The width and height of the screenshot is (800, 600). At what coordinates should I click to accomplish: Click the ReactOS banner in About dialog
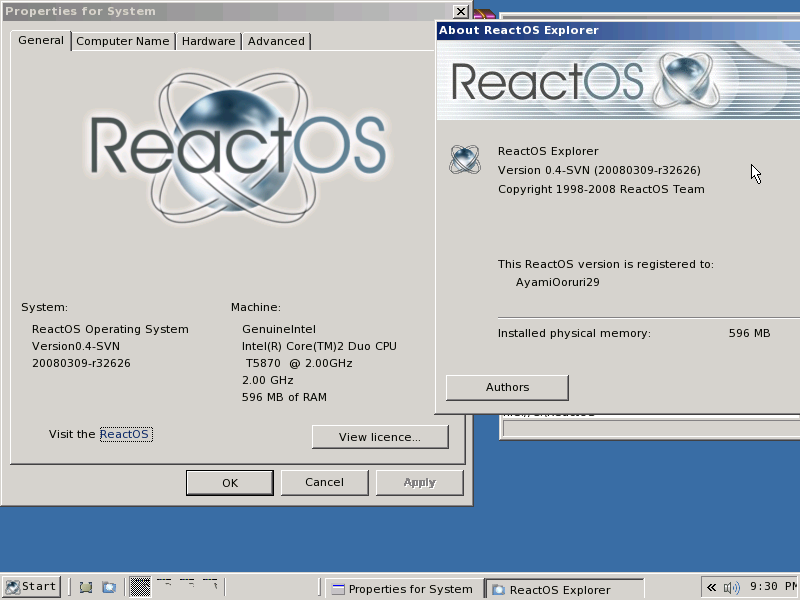tap(618, 81)
